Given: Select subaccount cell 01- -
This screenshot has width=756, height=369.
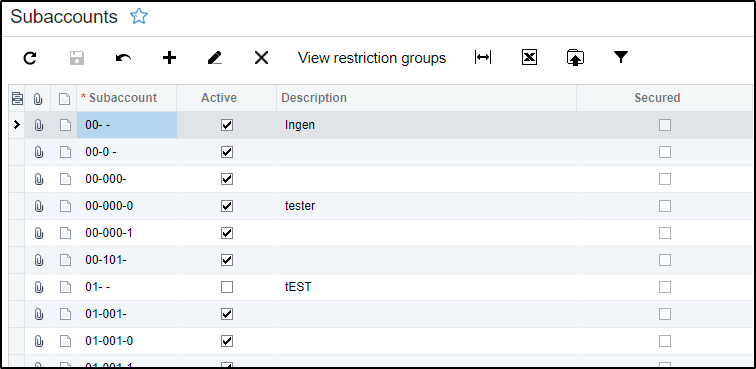Looking at the screenshot, I should click(127, 287).
